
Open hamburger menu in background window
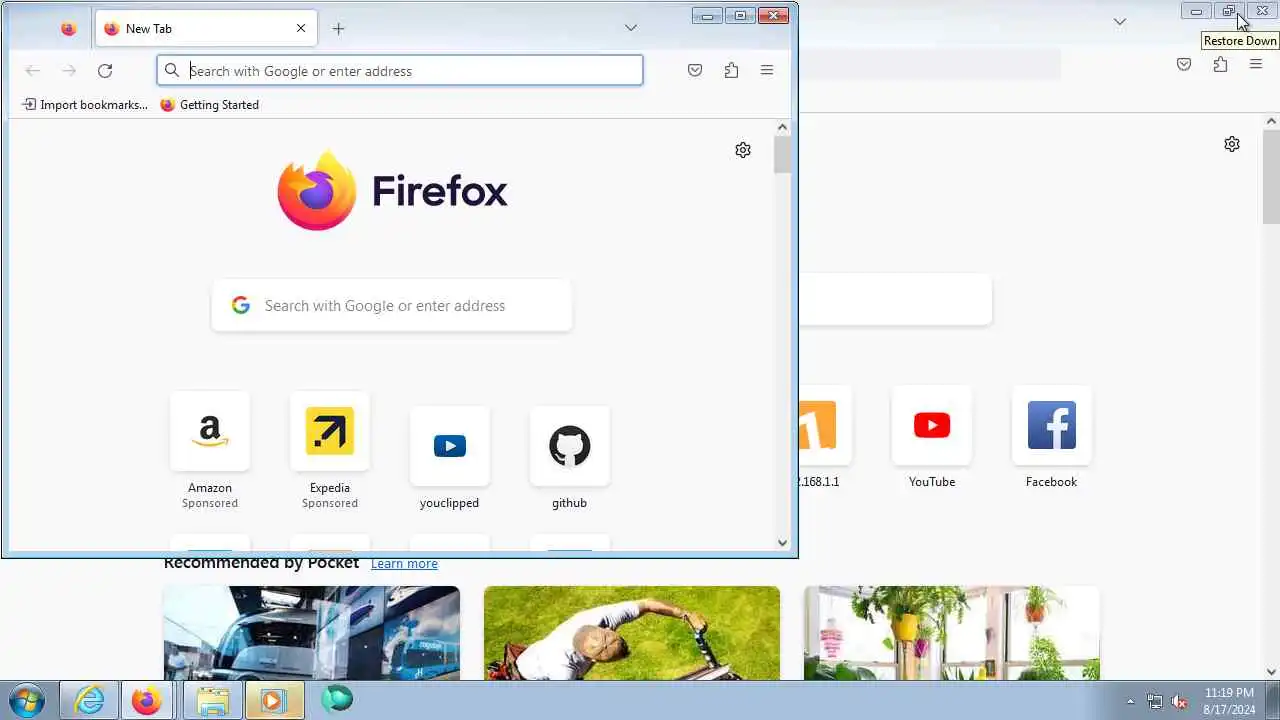1256,64
